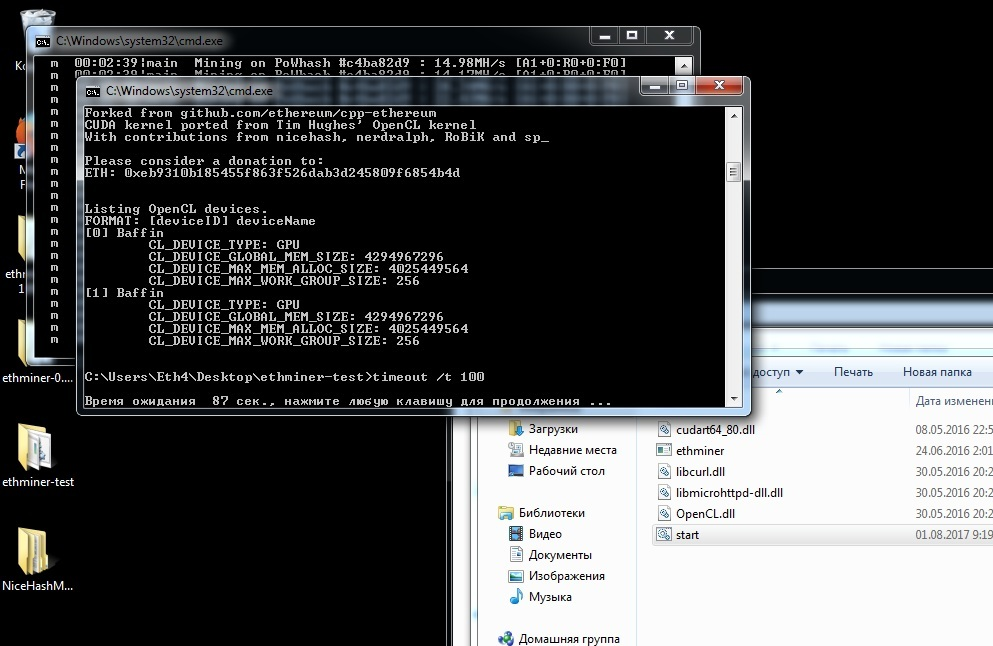Select the ethminer application file
The image size is (993, 646).
click(x=699, y=450)
